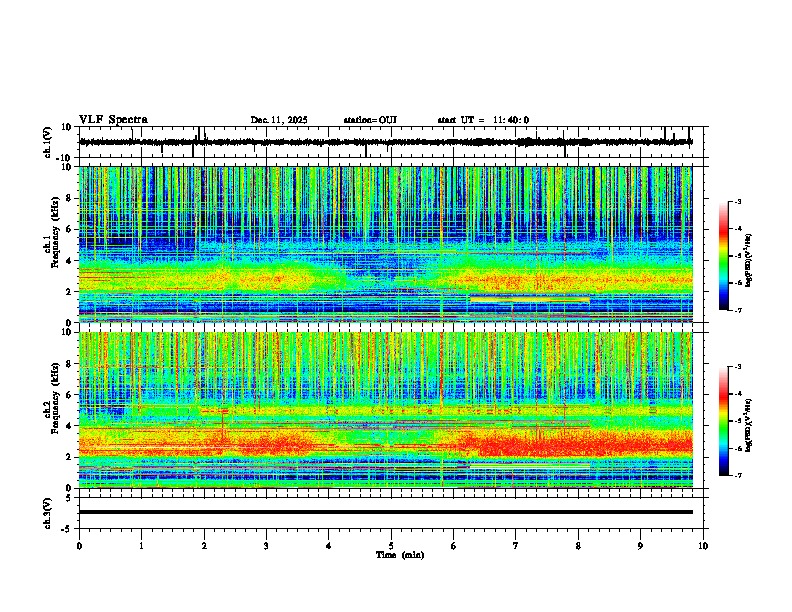Click the ch.1 voltage waveform trace

coord(385,142)
